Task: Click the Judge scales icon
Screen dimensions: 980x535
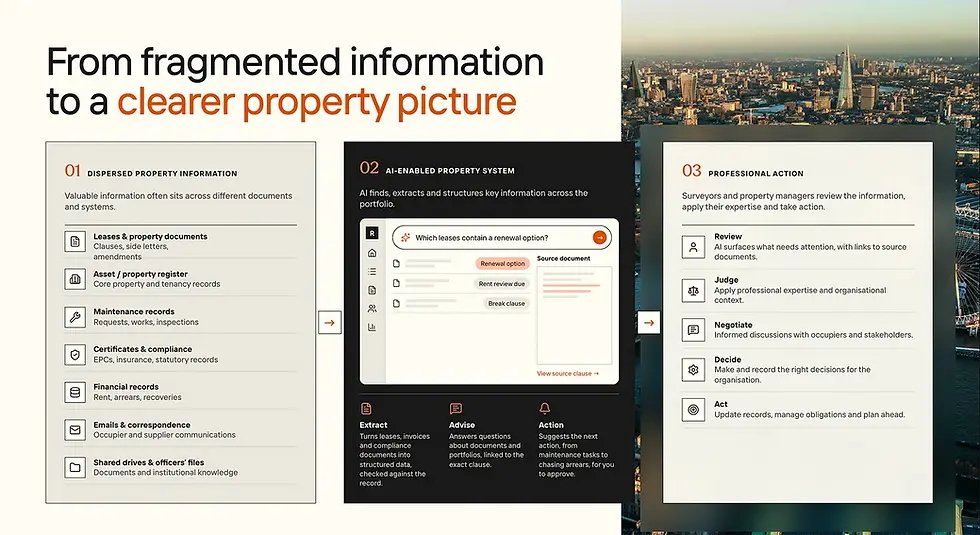Action: pos(693,291)
